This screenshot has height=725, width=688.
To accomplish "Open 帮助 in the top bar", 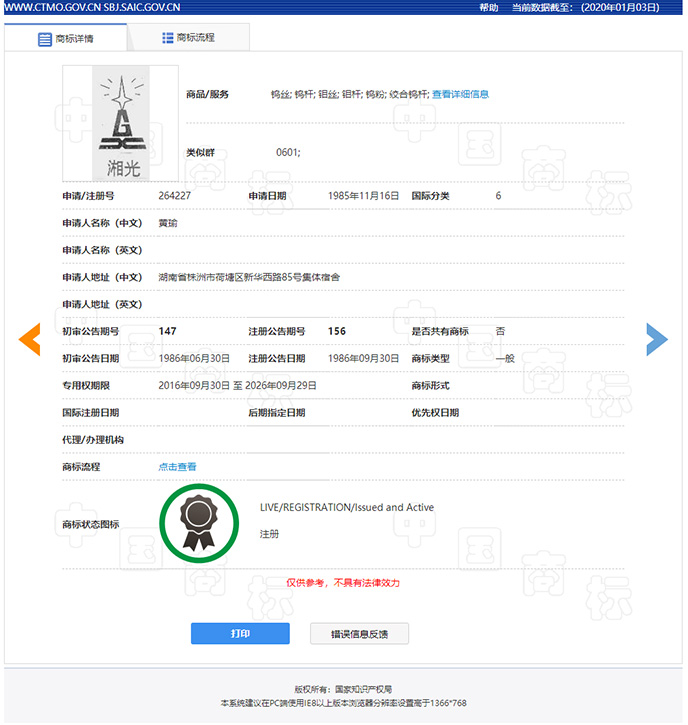I will tap(488, 7).
